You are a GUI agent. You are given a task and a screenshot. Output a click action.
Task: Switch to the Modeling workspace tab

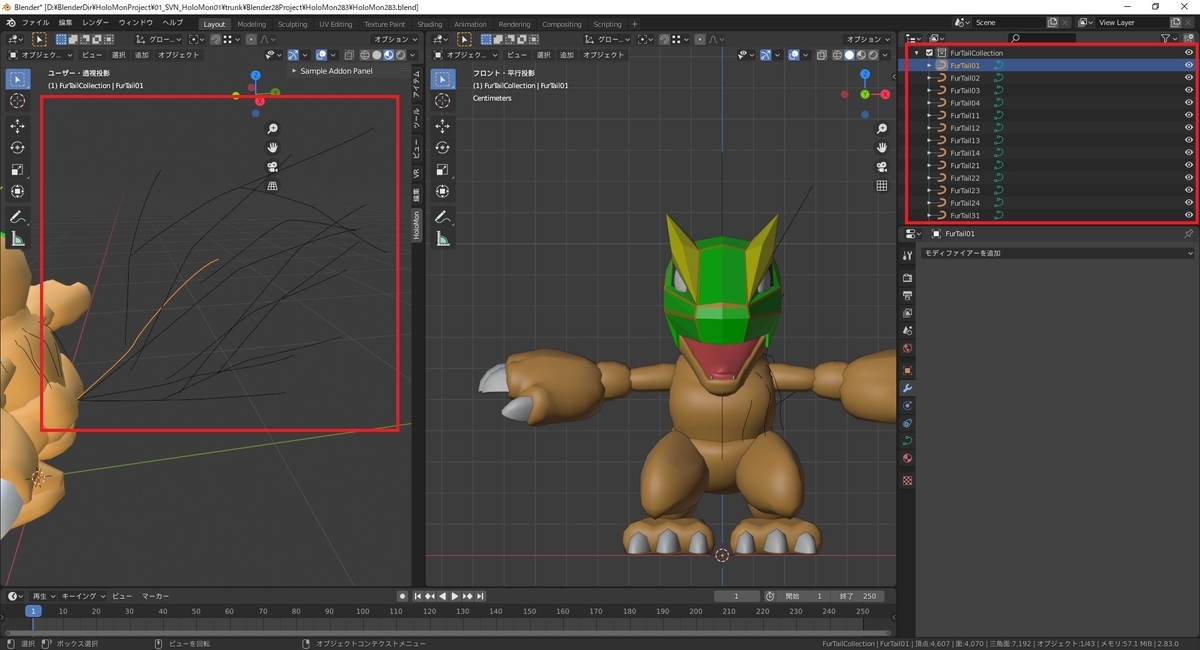252,24
